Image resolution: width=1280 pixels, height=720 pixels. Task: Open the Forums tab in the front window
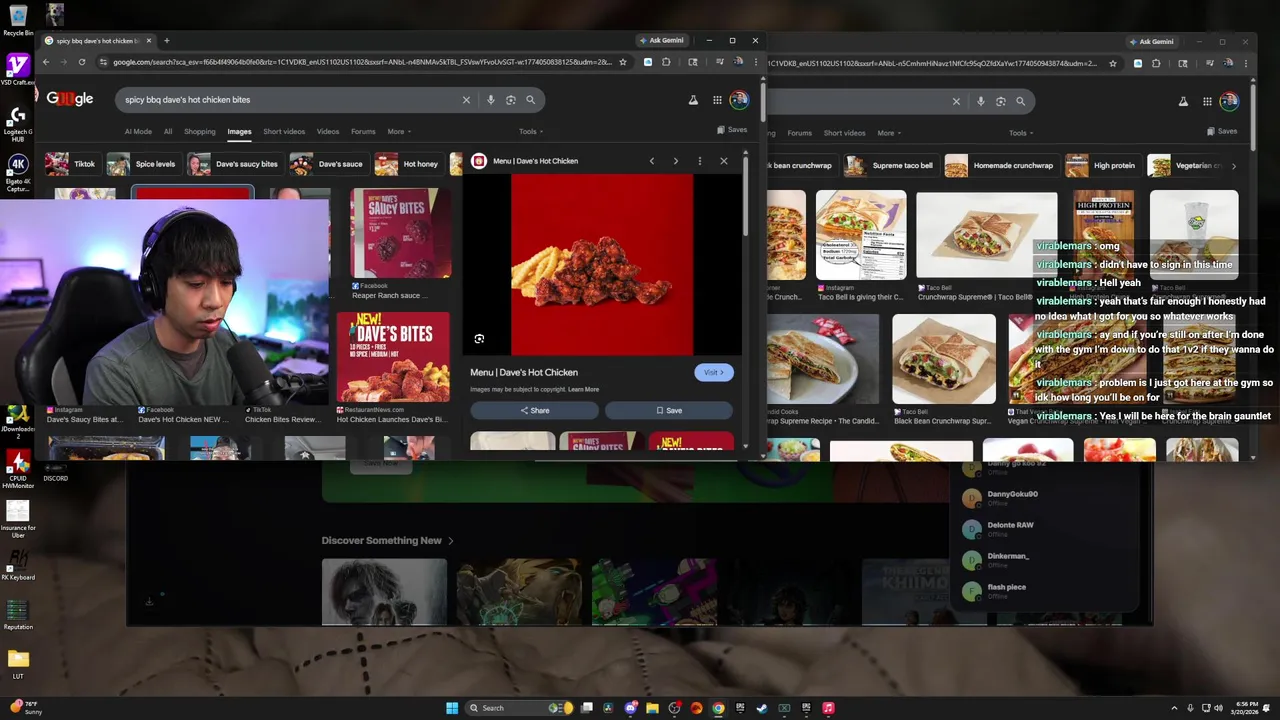(363, 132)
